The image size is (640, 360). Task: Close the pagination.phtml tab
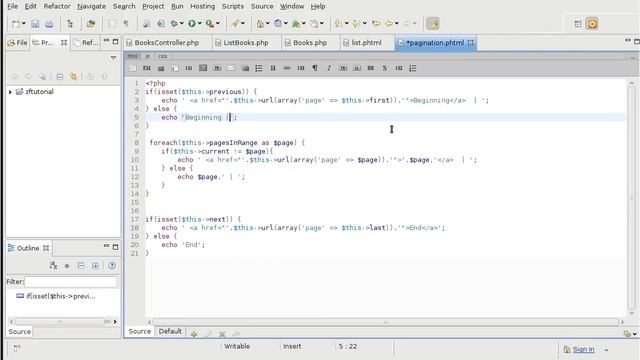pos(471,42)
